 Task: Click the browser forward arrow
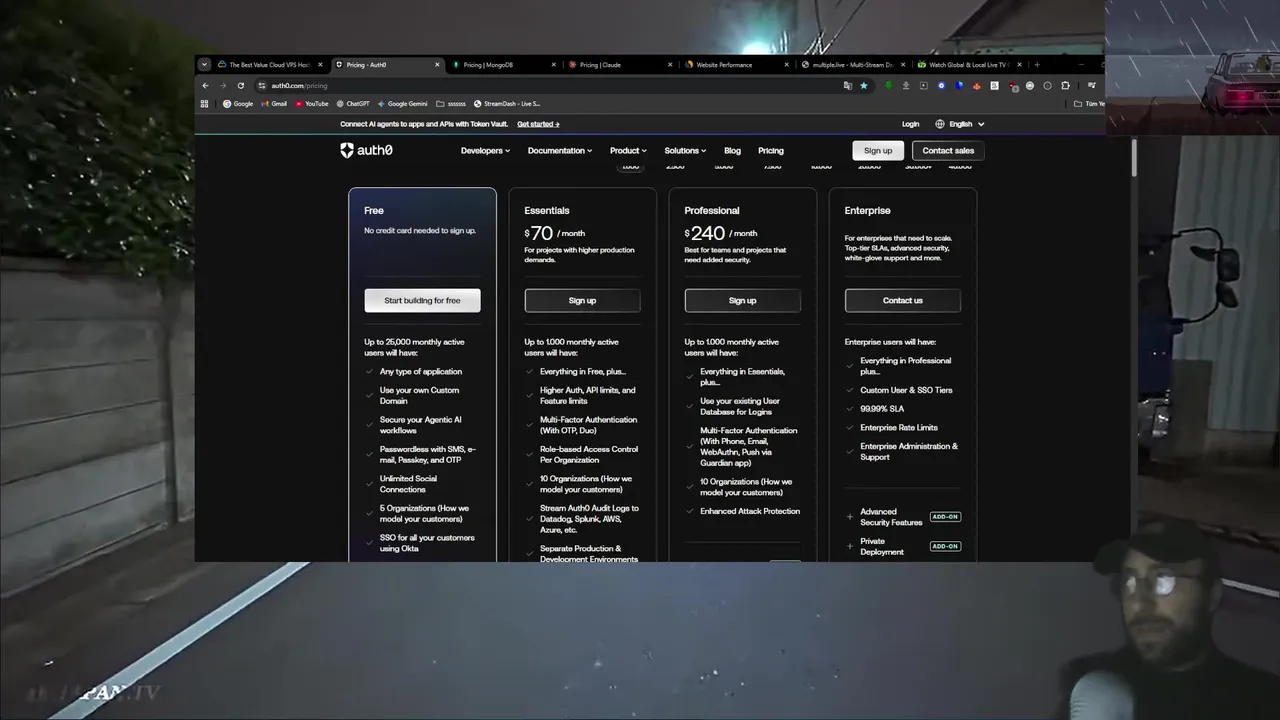(x=222, y=85)
